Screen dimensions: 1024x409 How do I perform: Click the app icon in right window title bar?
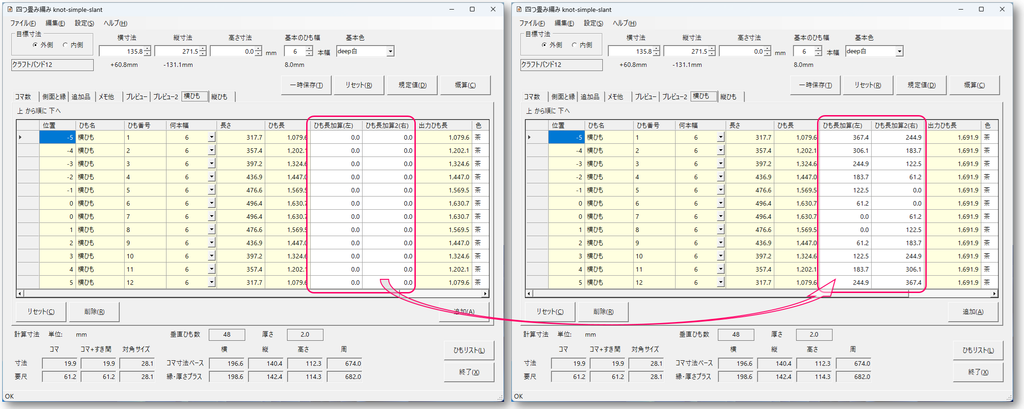click(x=519, y=10)
